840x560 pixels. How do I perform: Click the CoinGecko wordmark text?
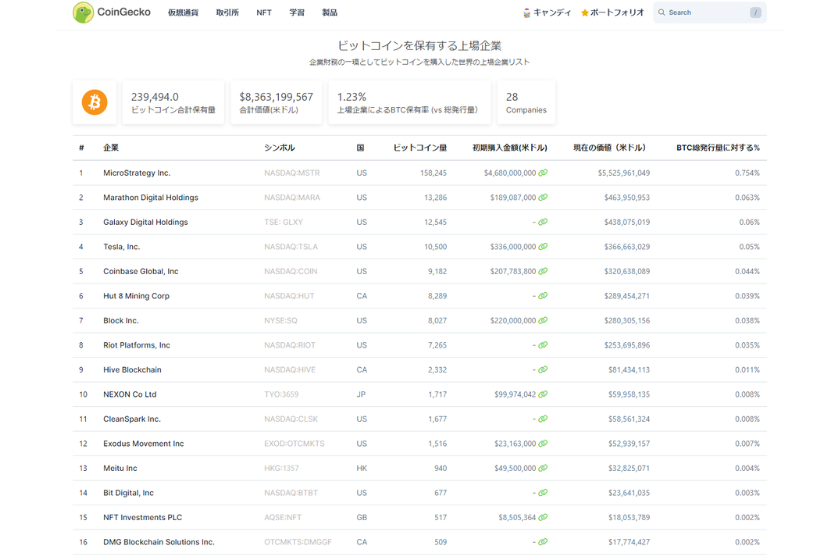[x=124, y=12]
